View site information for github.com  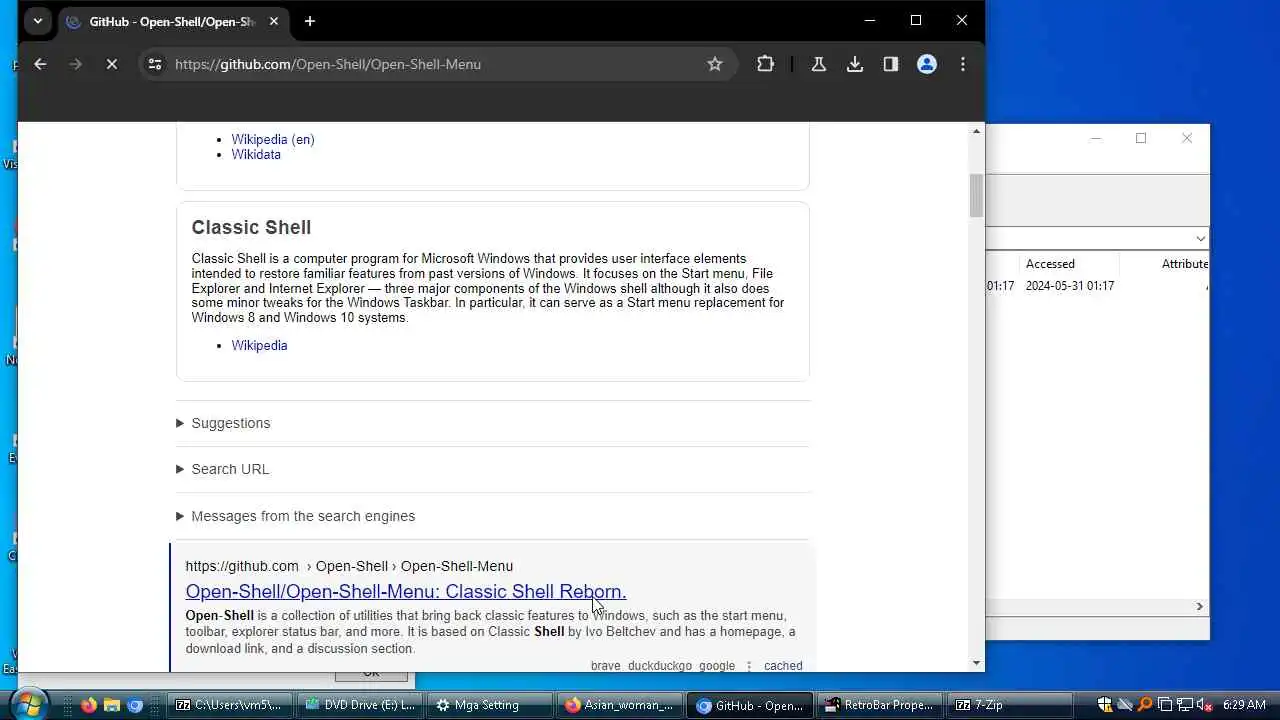coord(154,64)
